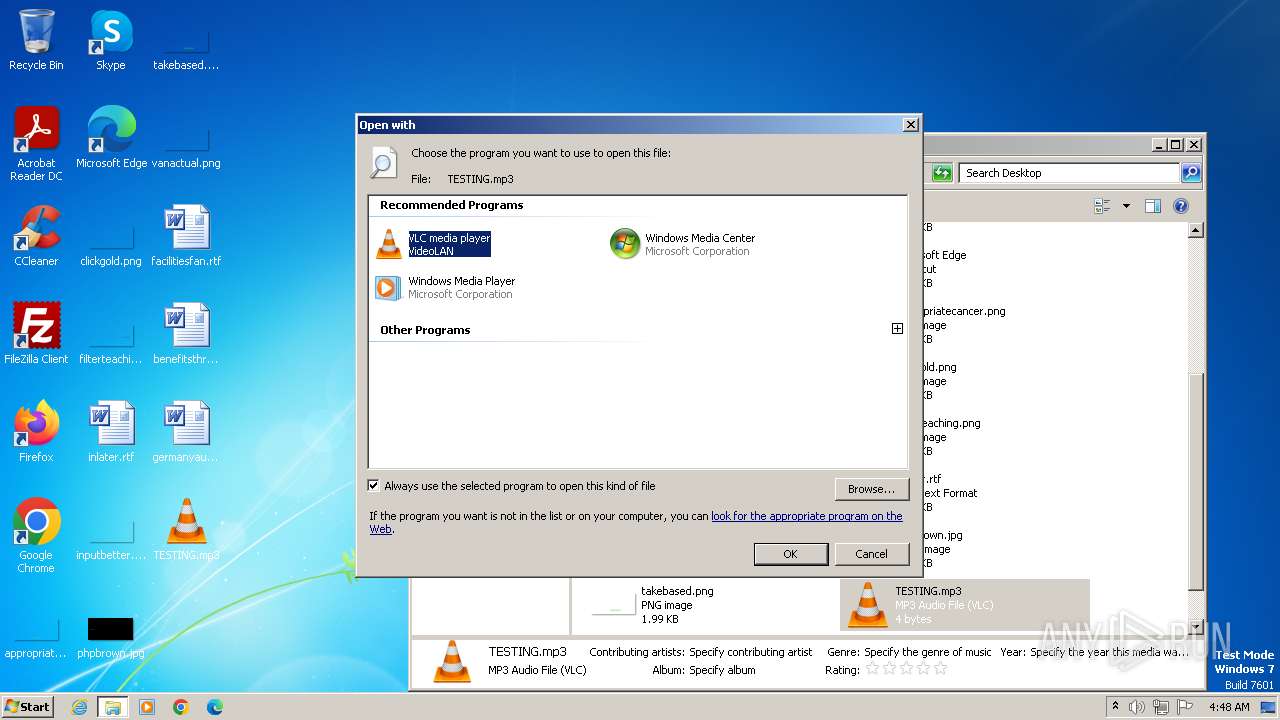
Task: Select Acrobat Reader DC desktop icon
Action: 36,144
